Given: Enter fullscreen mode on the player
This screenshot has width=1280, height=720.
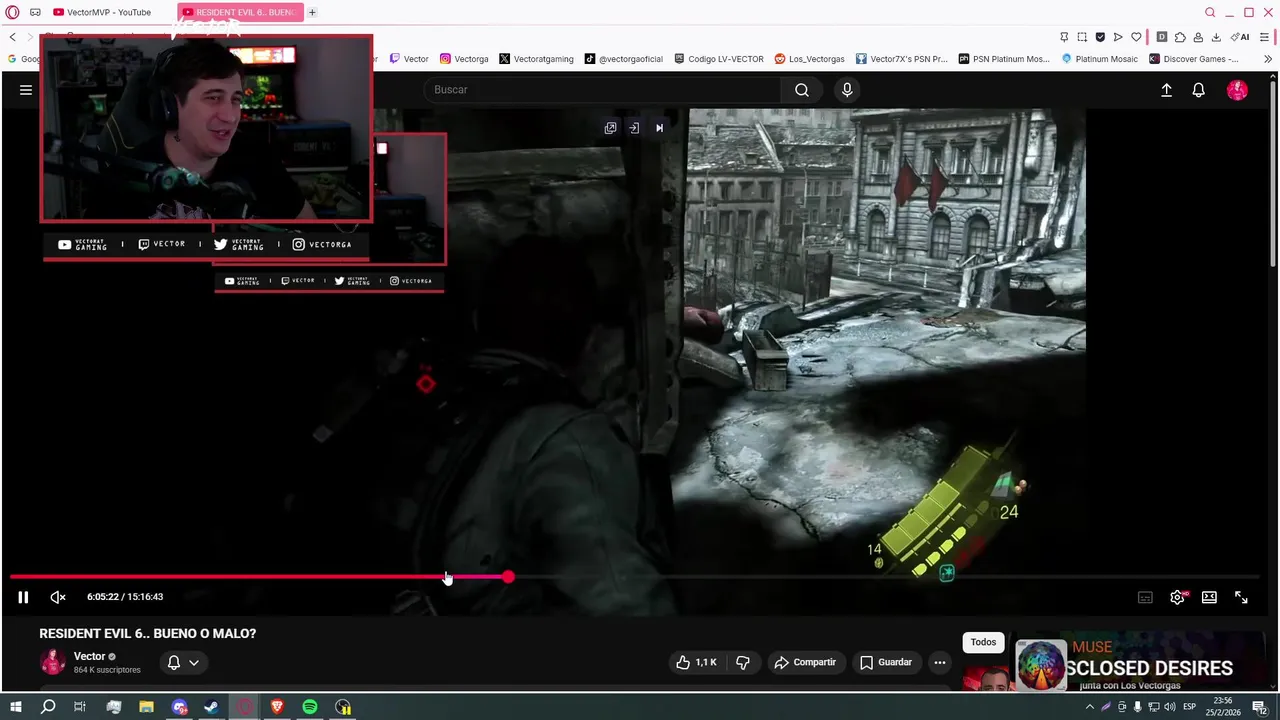Looking at the screenshot, I should pyautogui.click(x=1241, y=597).
